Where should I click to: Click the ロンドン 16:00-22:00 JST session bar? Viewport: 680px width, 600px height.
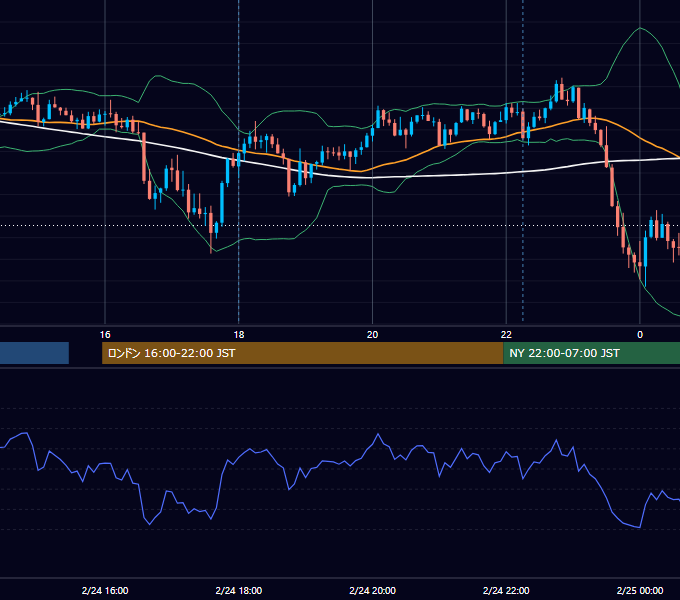tap(302, 353)
